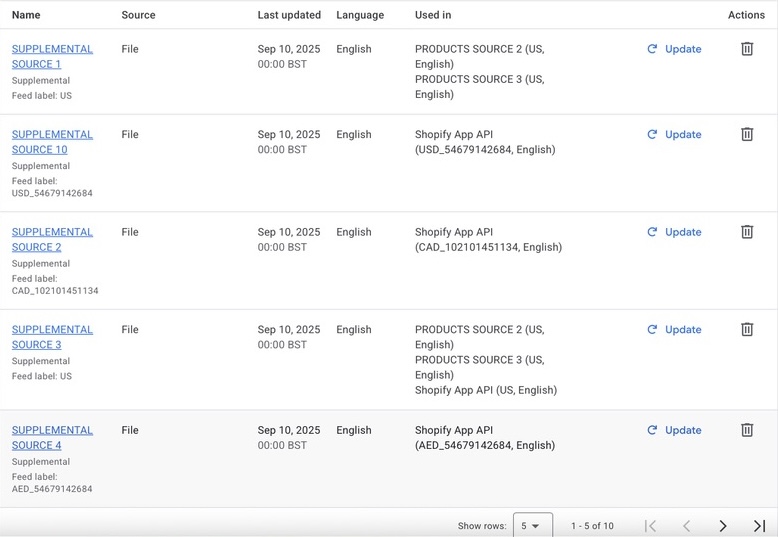Click the 'Feed label: CAD_102101451134' text
The image size is (778, 537).
[x=55, y=284]
